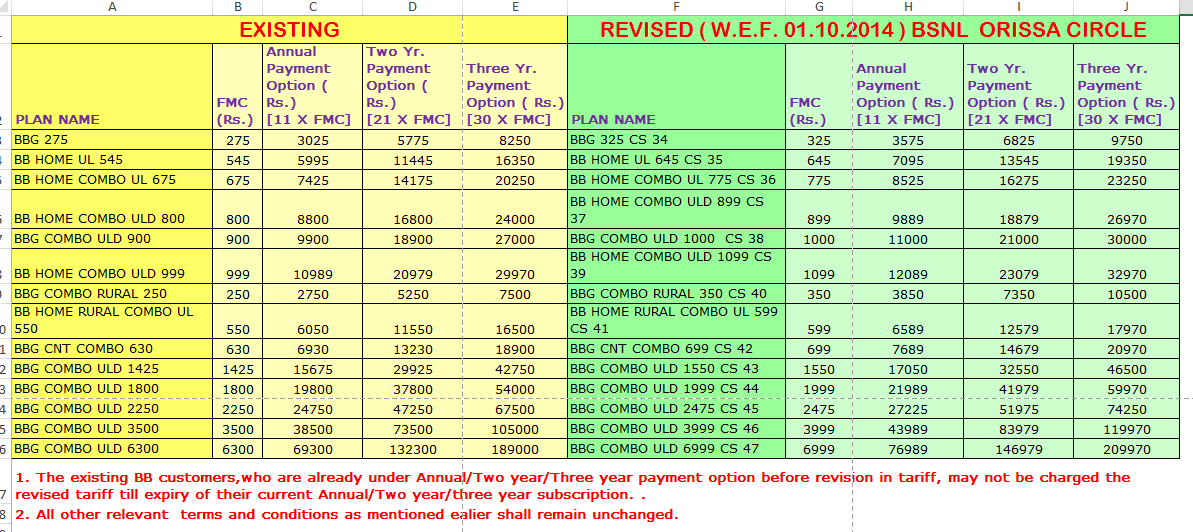Click the yellow EXISTING title cell

click(289, 30)
